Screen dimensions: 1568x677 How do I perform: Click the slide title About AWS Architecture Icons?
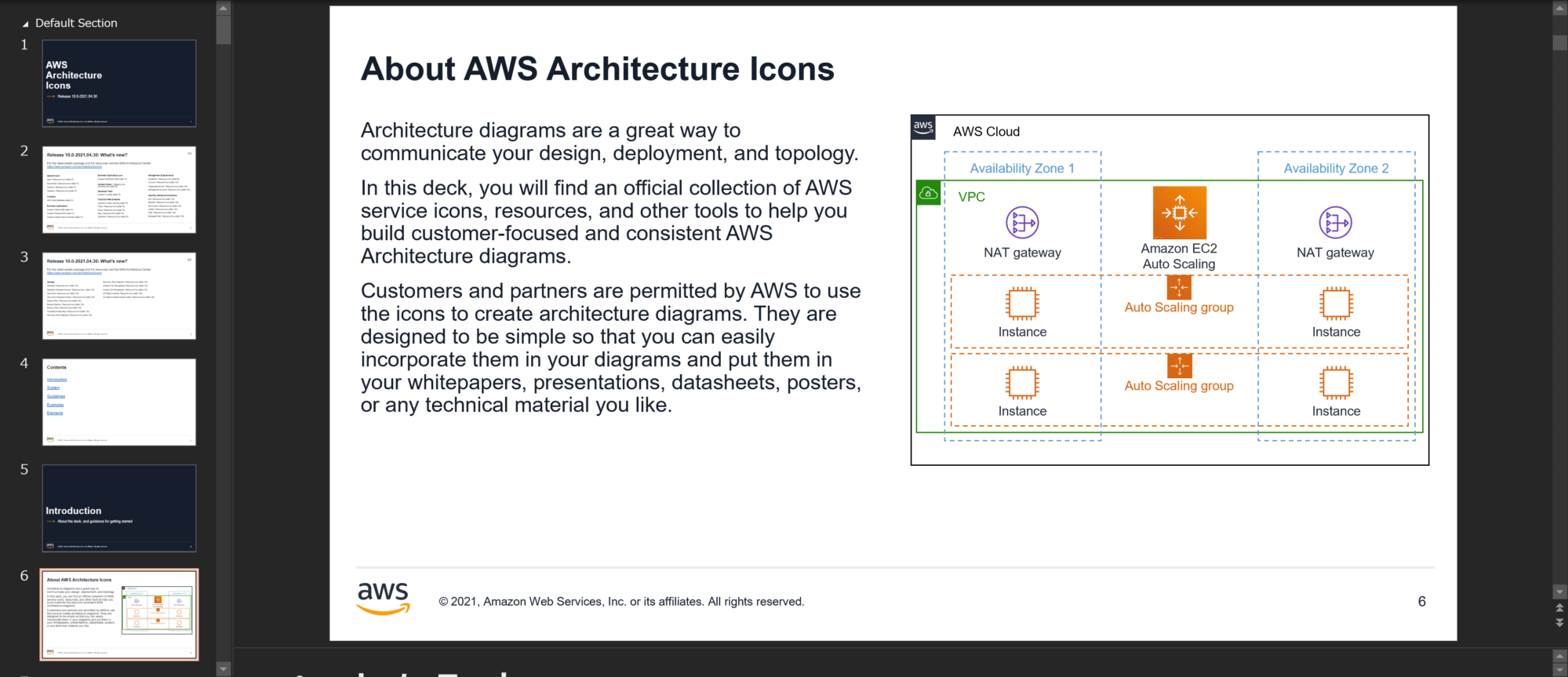[597, 69]
